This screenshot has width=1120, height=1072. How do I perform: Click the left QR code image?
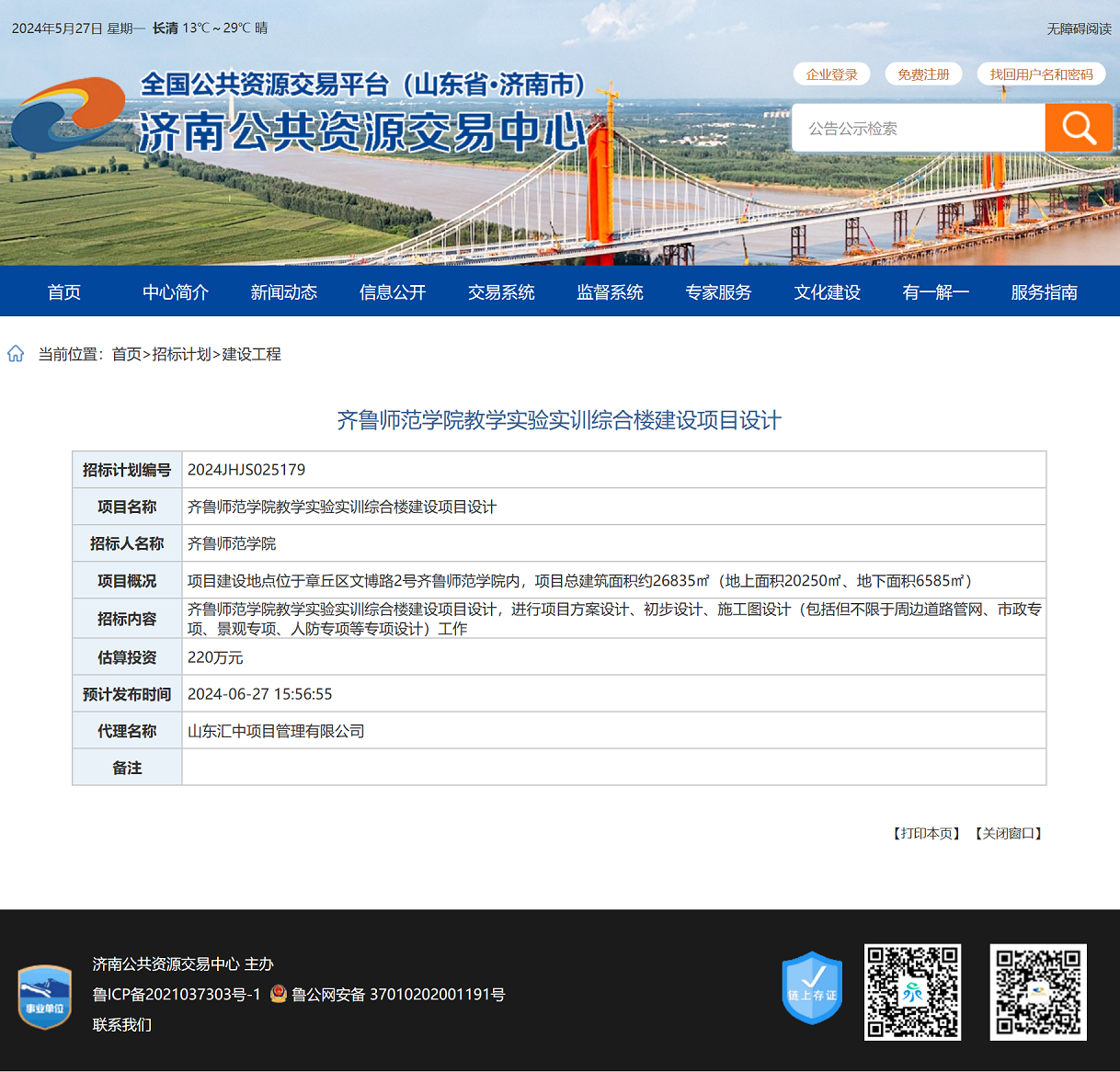912,992
